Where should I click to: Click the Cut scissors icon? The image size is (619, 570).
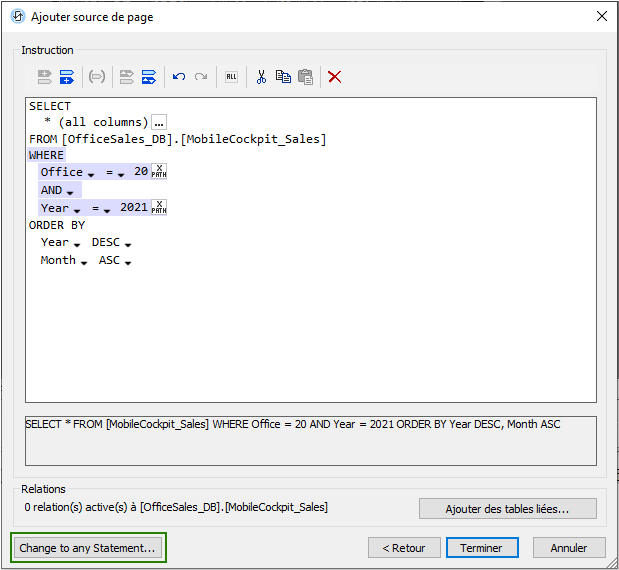[x=261, y=77]
